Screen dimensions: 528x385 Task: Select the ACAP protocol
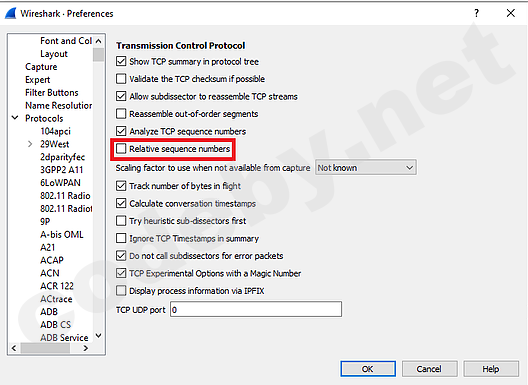coord(52,260)
